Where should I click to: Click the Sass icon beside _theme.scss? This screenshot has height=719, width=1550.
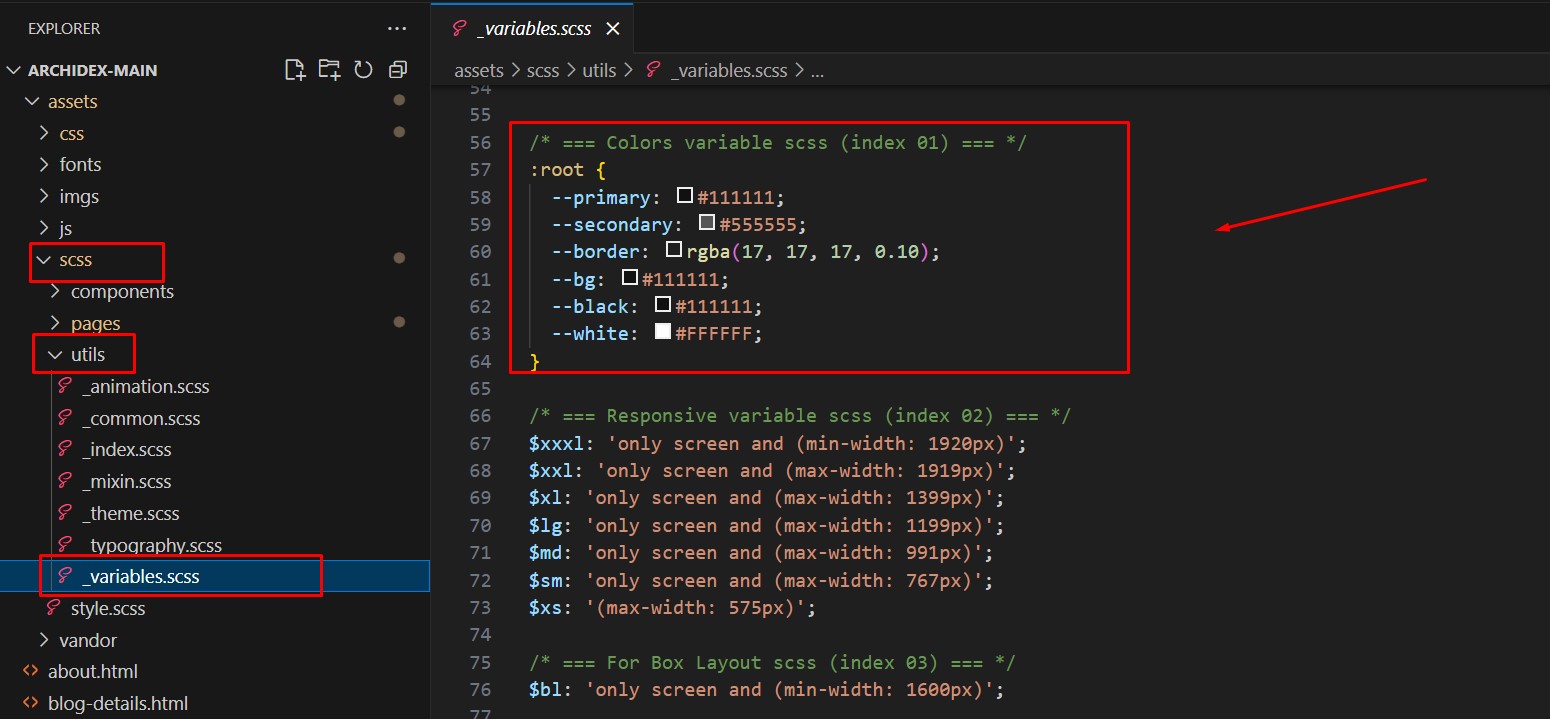pos(66,513)
